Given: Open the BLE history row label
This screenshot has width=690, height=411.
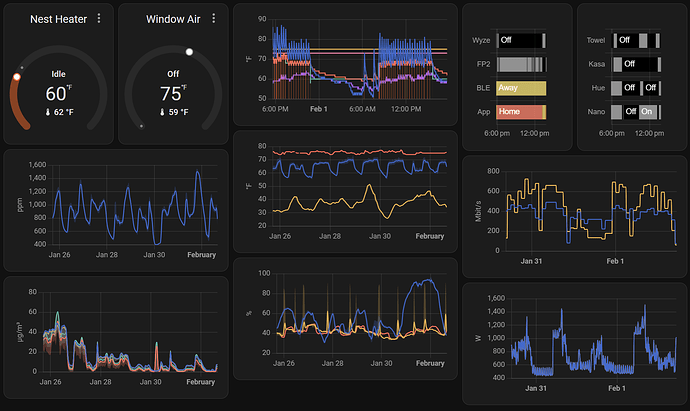Looking at the screenshot, I should coord(483,88).
